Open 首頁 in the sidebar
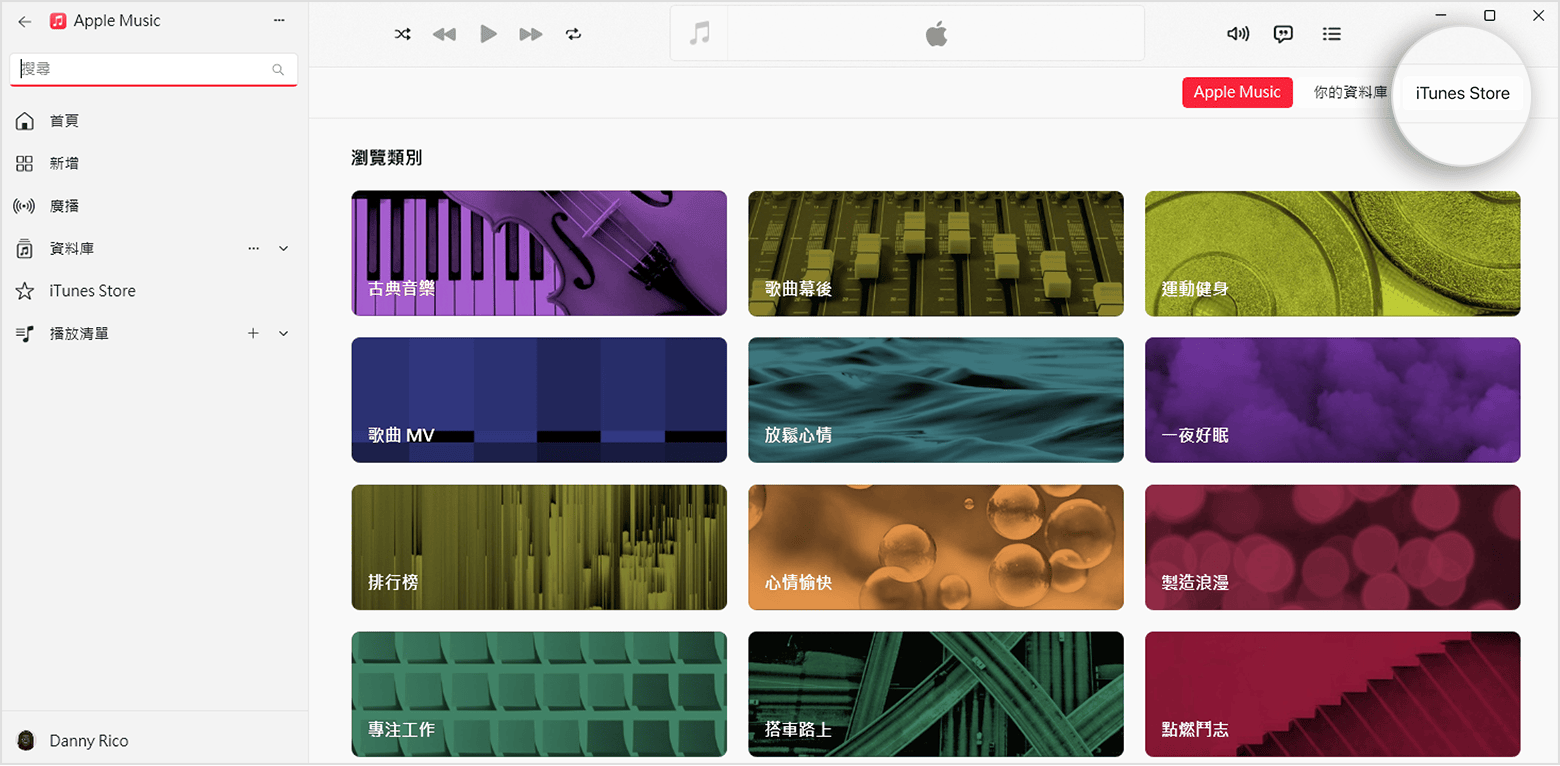 [154, 121]
